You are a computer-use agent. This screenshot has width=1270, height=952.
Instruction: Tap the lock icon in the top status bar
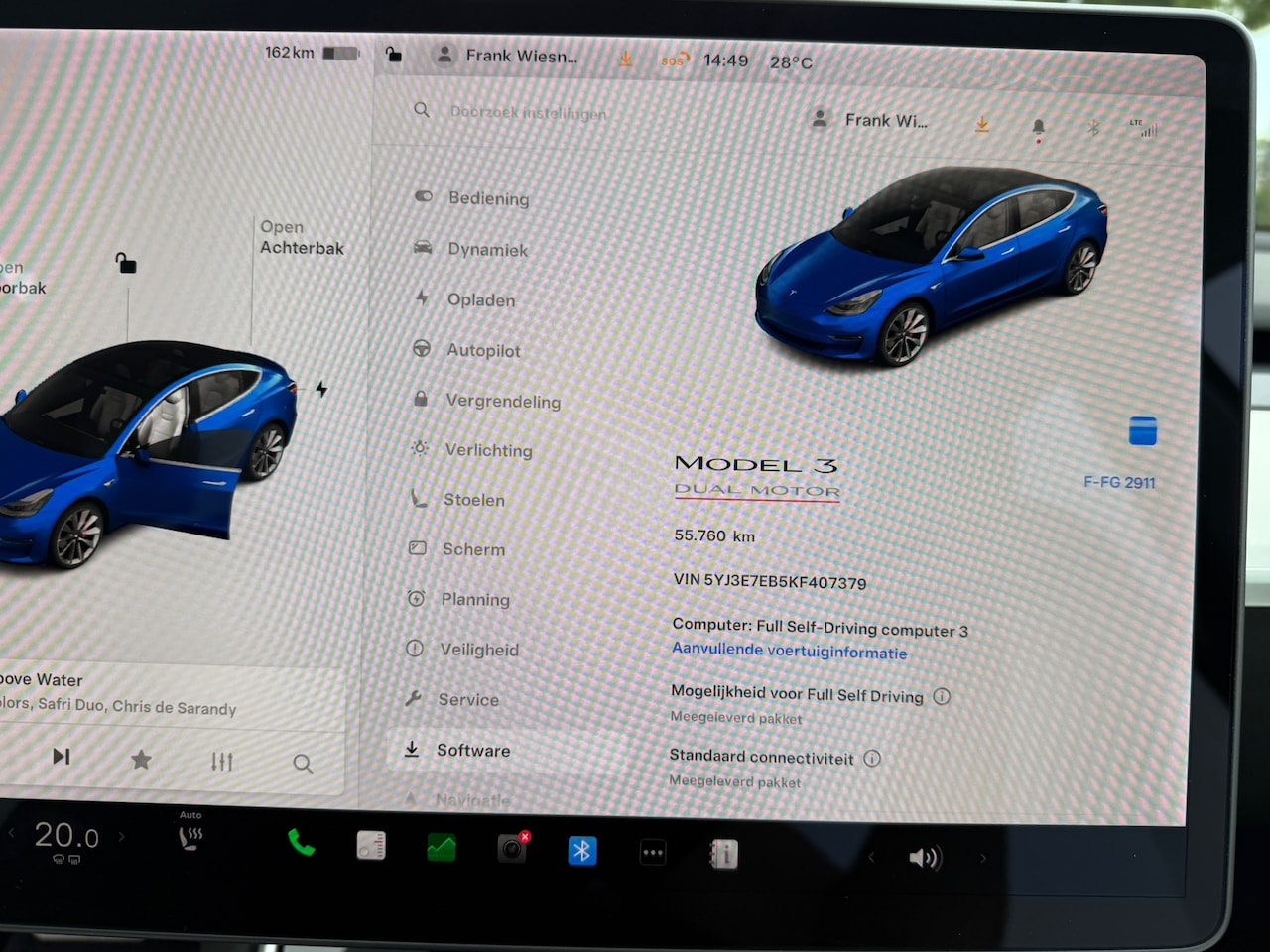pyautogui.click(x=394, y=54)
